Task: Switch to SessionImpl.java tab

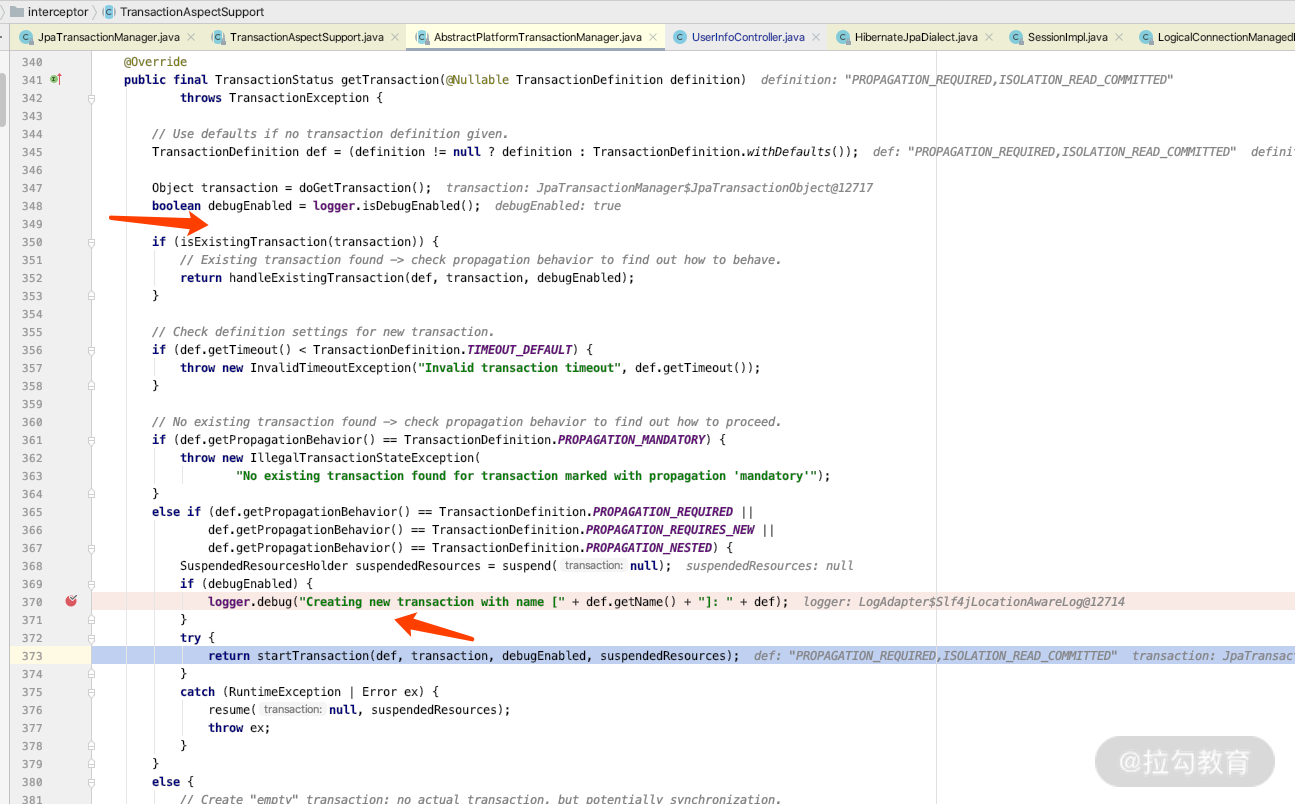Action: pyautogui.click(x=1067, y=37)
